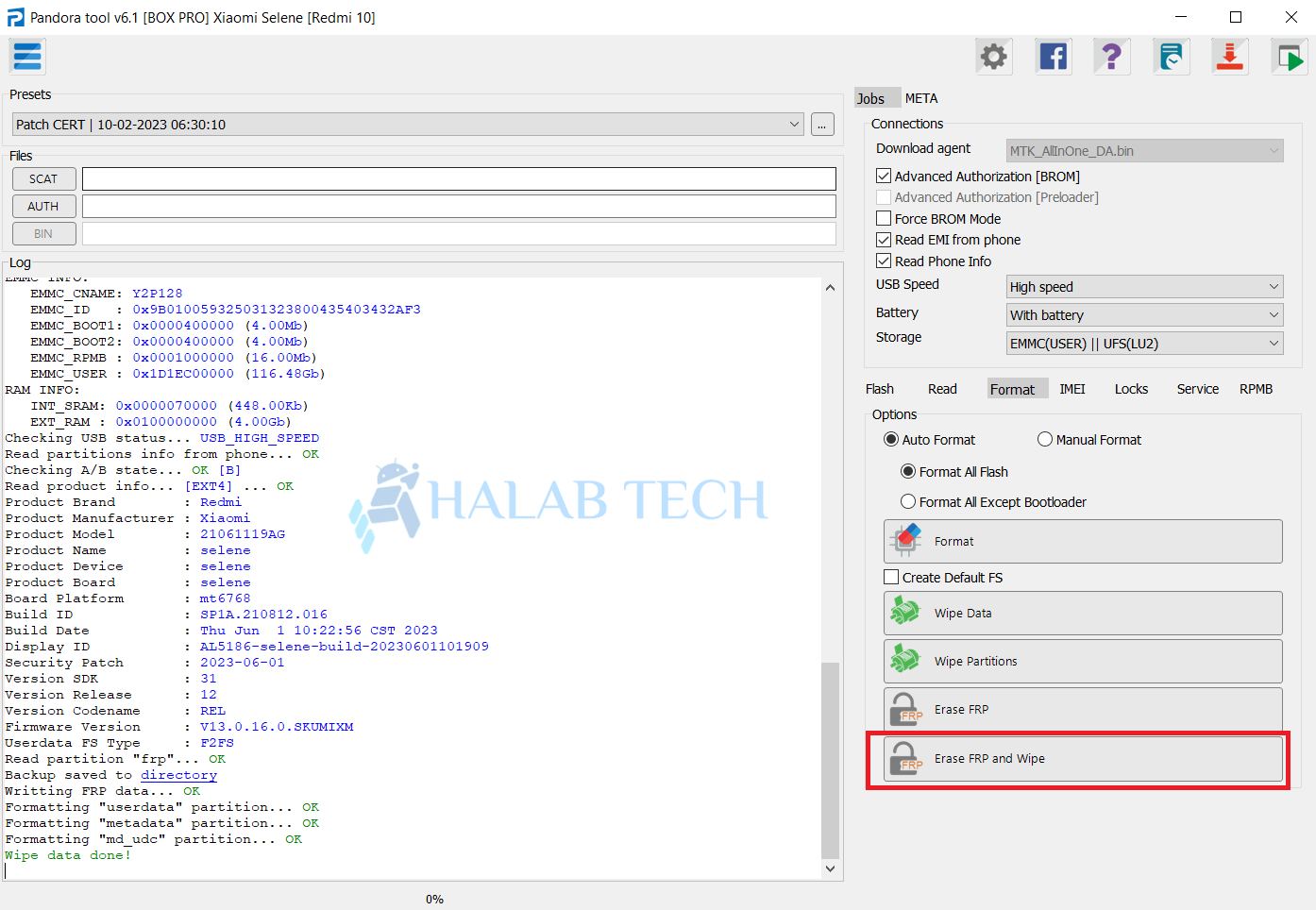Open the USB Speed dropdown

pos(1144,286)
